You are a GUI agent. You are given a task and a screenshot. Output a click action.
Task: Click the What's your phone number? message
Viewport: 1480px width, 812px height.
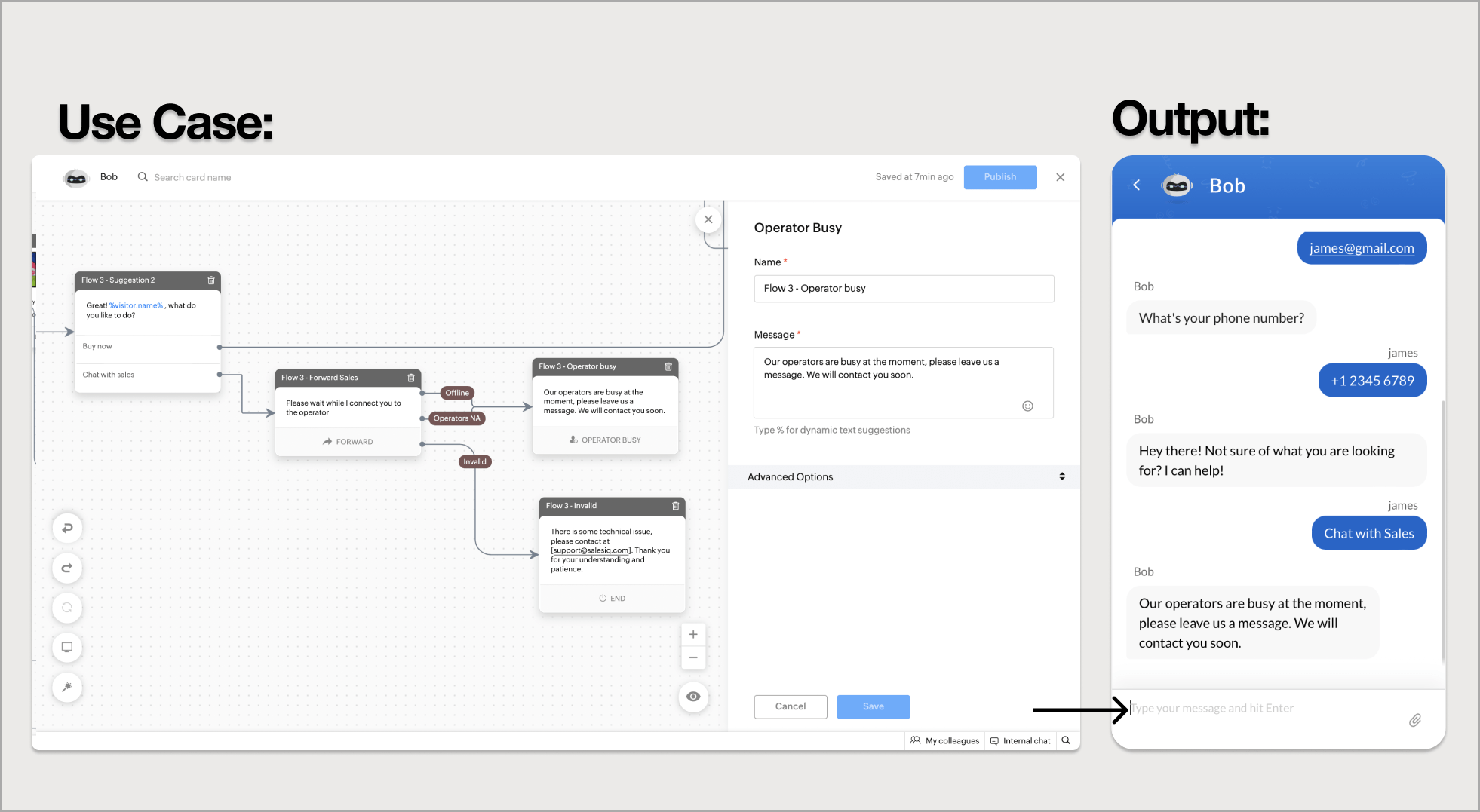coord(1221,318)
